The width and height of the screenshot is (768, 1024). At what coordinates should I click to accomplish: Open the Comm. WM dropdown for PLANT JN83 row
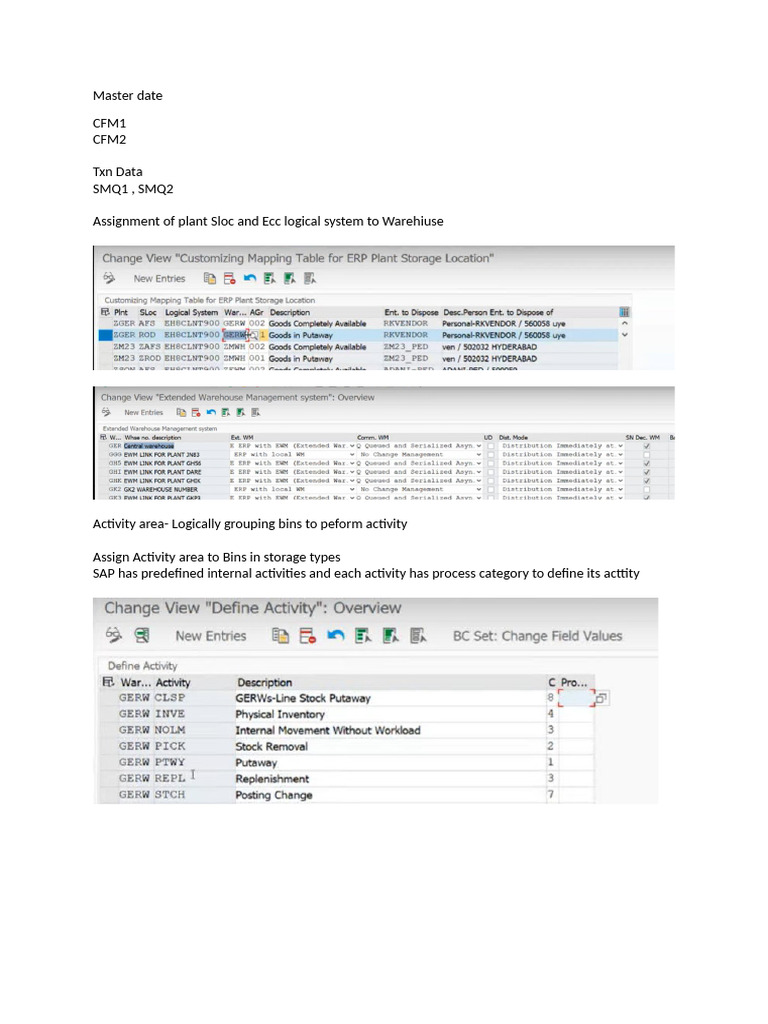479,454
